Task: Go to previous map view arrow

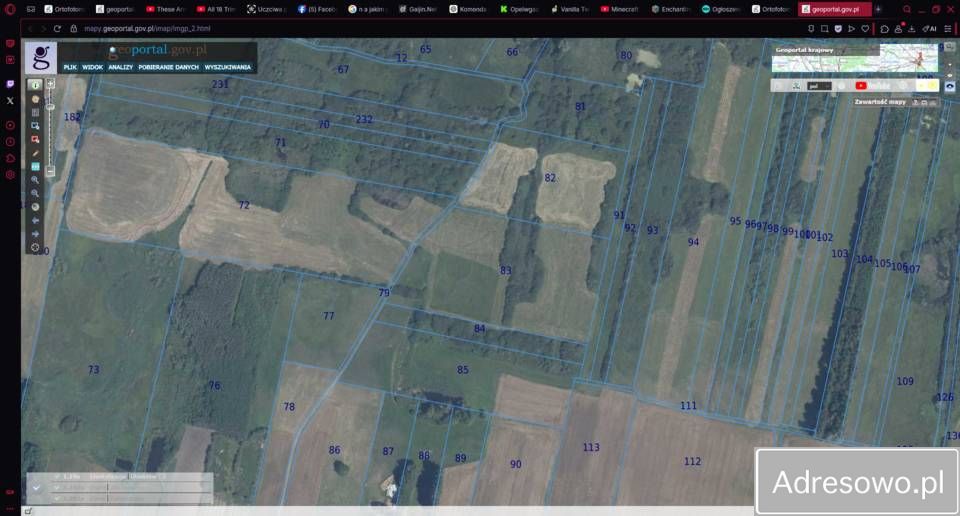Action: pyautogui.click(x=35, y=220)
